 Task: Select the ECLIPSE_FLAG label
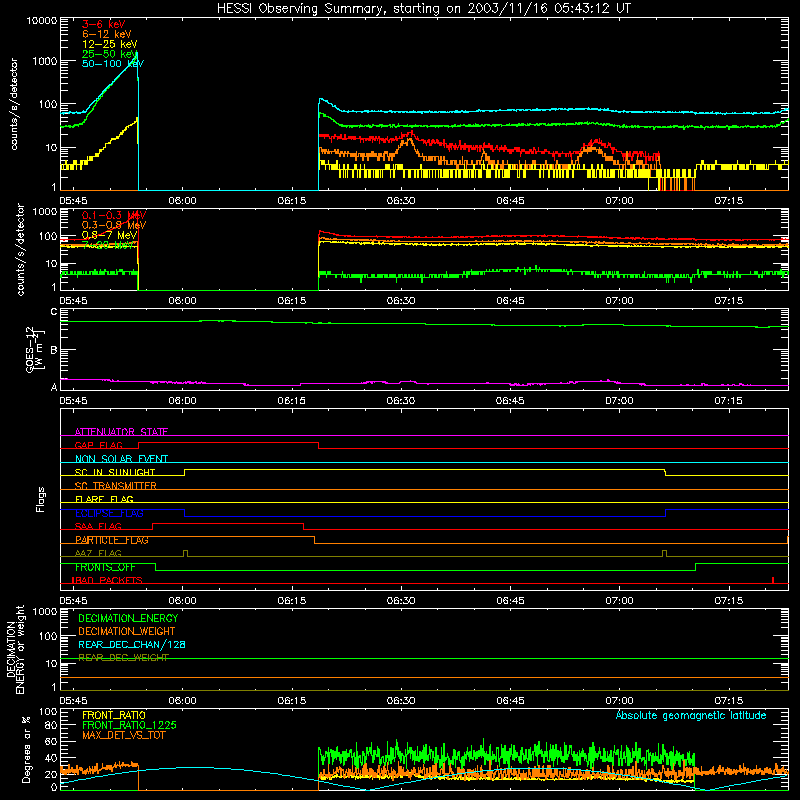tap(109, 513)
